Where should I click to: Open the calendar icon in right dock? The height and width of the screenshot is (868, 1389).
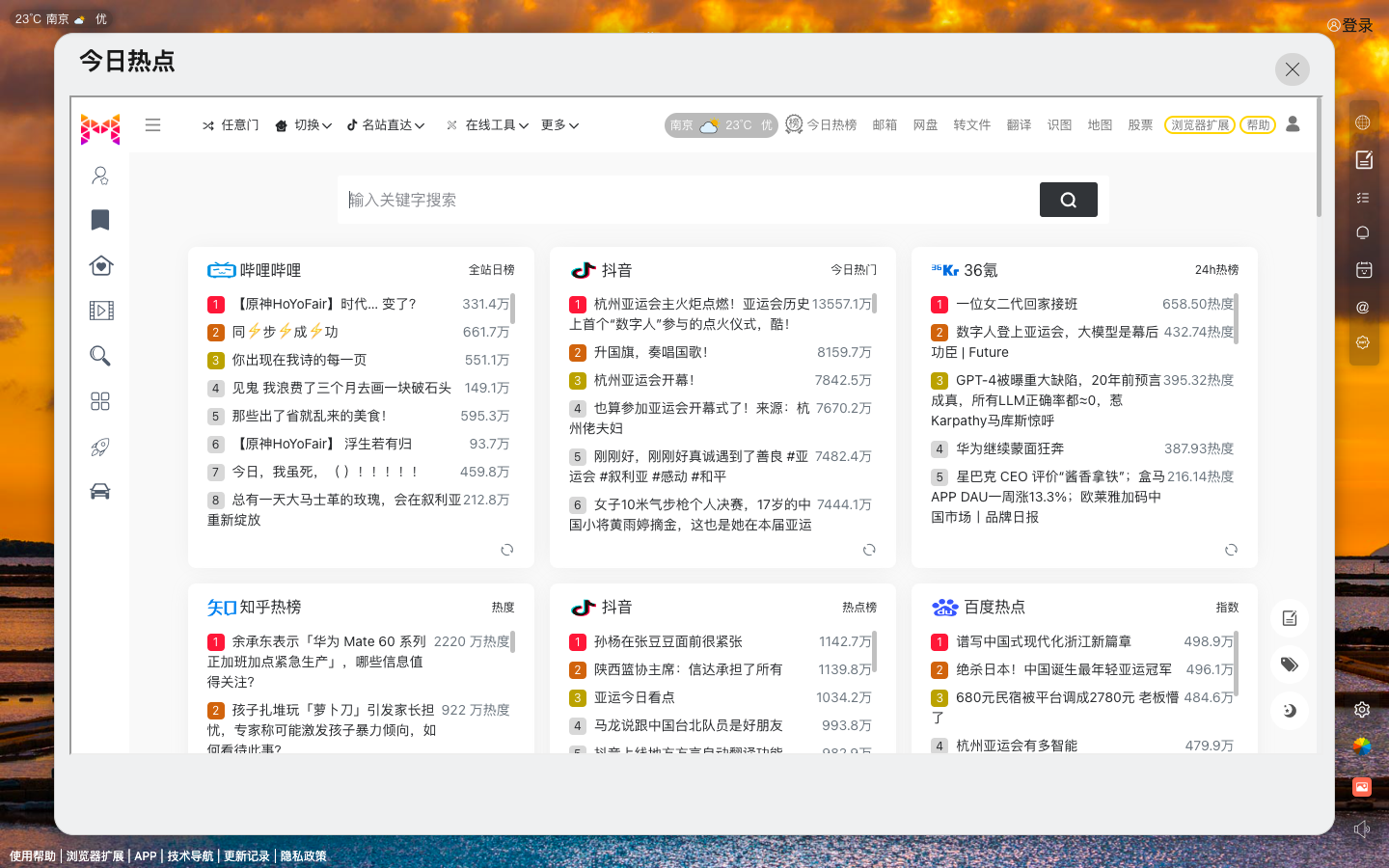pyautogui.click(x=1363, y=270)
